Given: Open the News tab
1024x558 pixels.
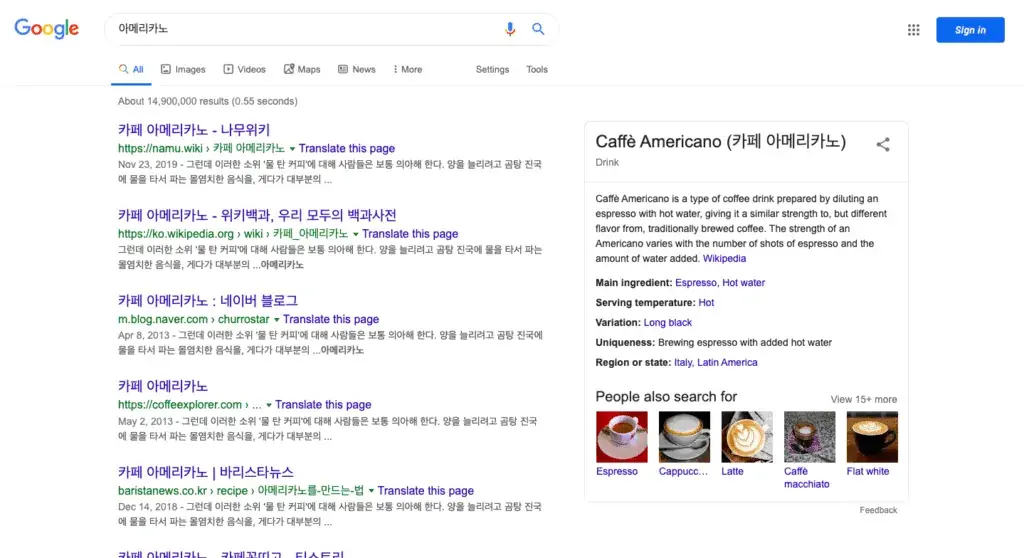Looking at the screenshot, I should tap(357, 69).
